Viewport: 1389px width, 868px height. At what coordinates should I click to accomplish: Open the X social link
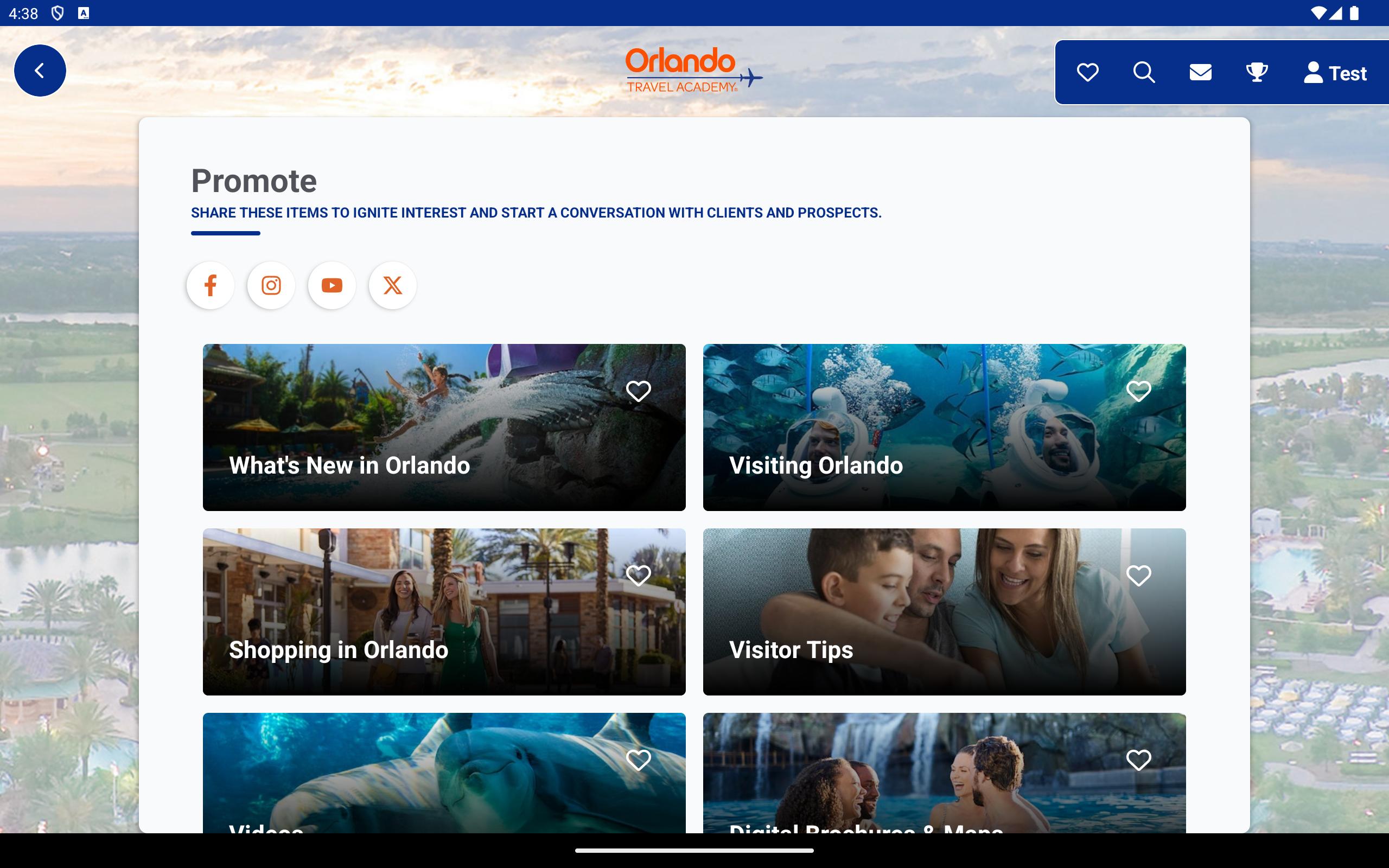393,285
